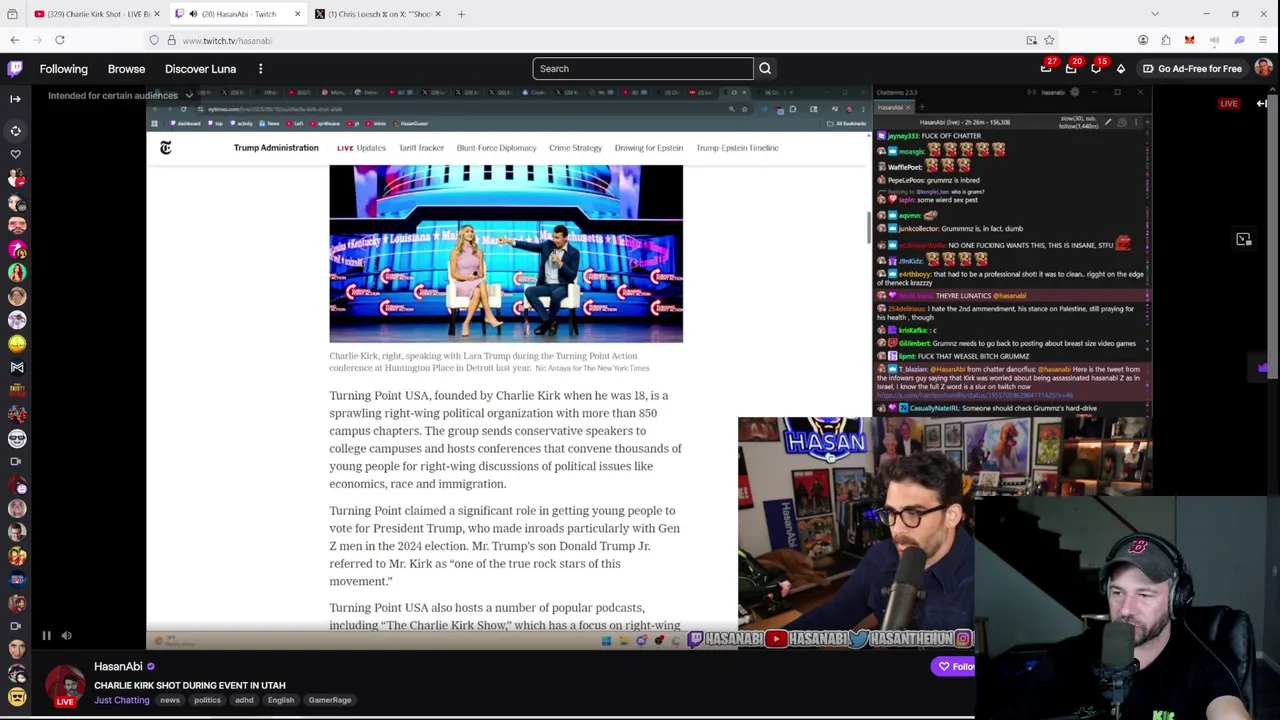The width and height of the screenshot is (1280, 720).
Task: Open Trump-Epstein Timeline link
Action: point(737,148)
